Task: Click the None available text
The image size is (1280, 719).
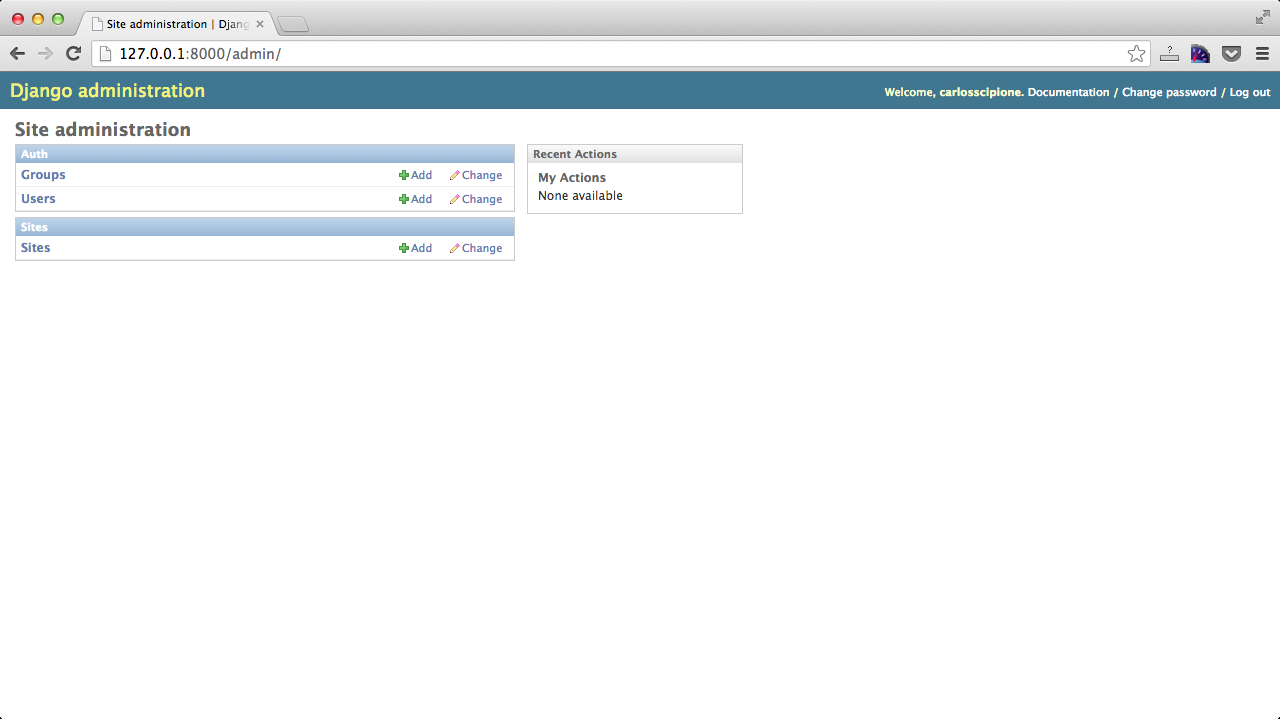Action: tap(580, 196)
